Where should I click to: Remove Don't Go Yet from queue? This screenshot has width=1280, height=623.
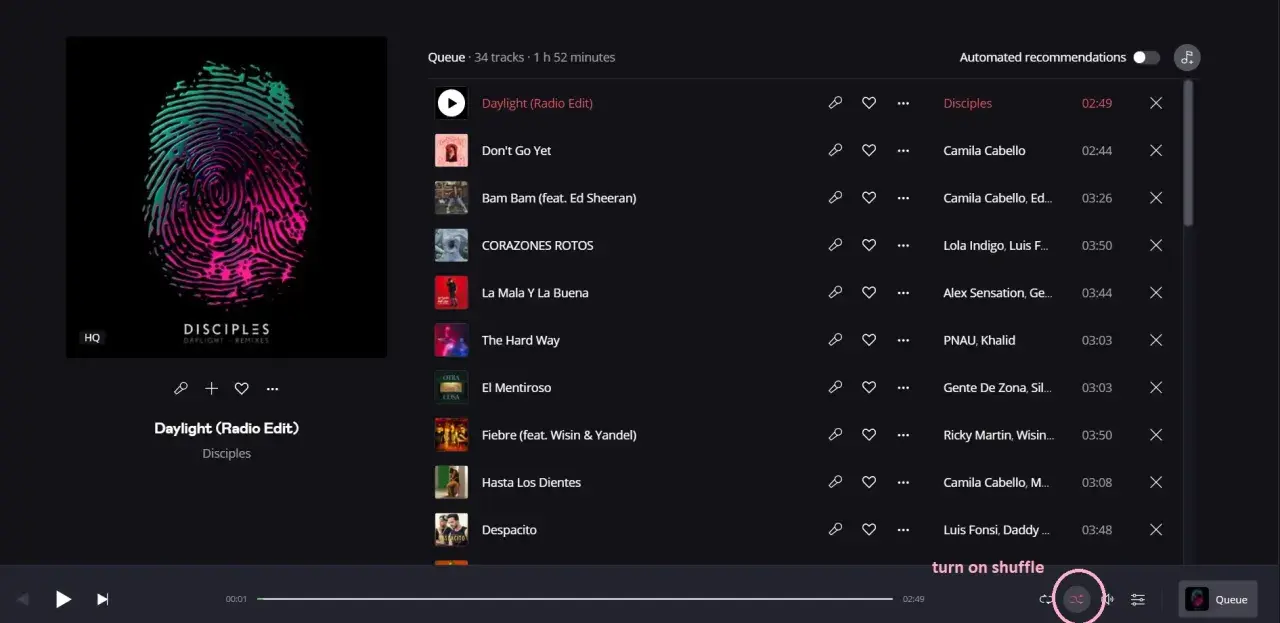(x=1156, y=150)
